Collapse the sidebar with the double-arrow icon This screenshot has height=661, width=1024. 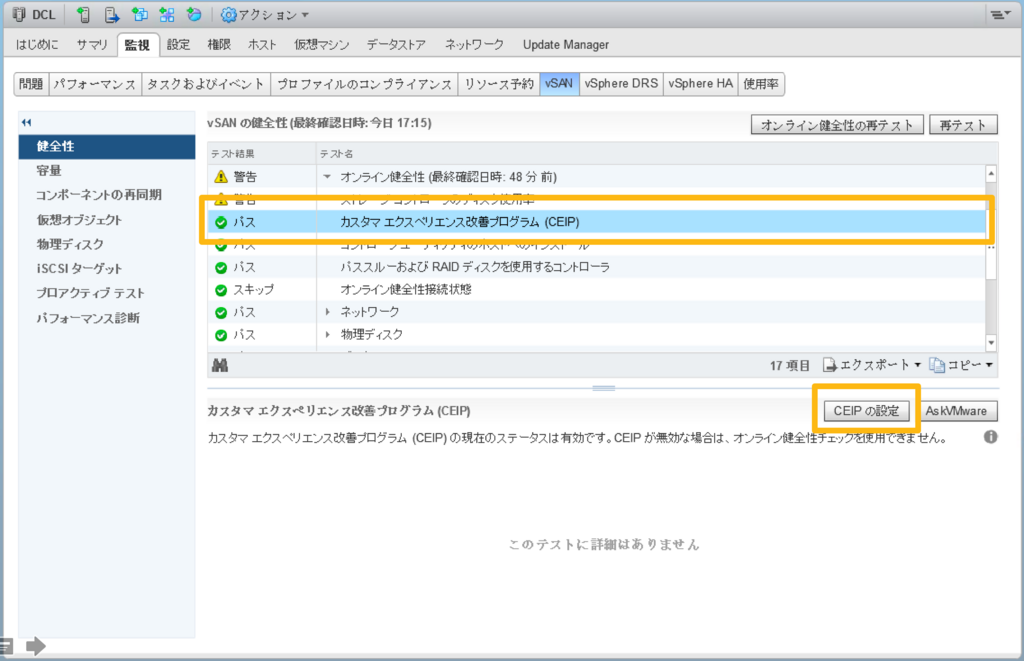pyautogui.click(x=26, y=122)
